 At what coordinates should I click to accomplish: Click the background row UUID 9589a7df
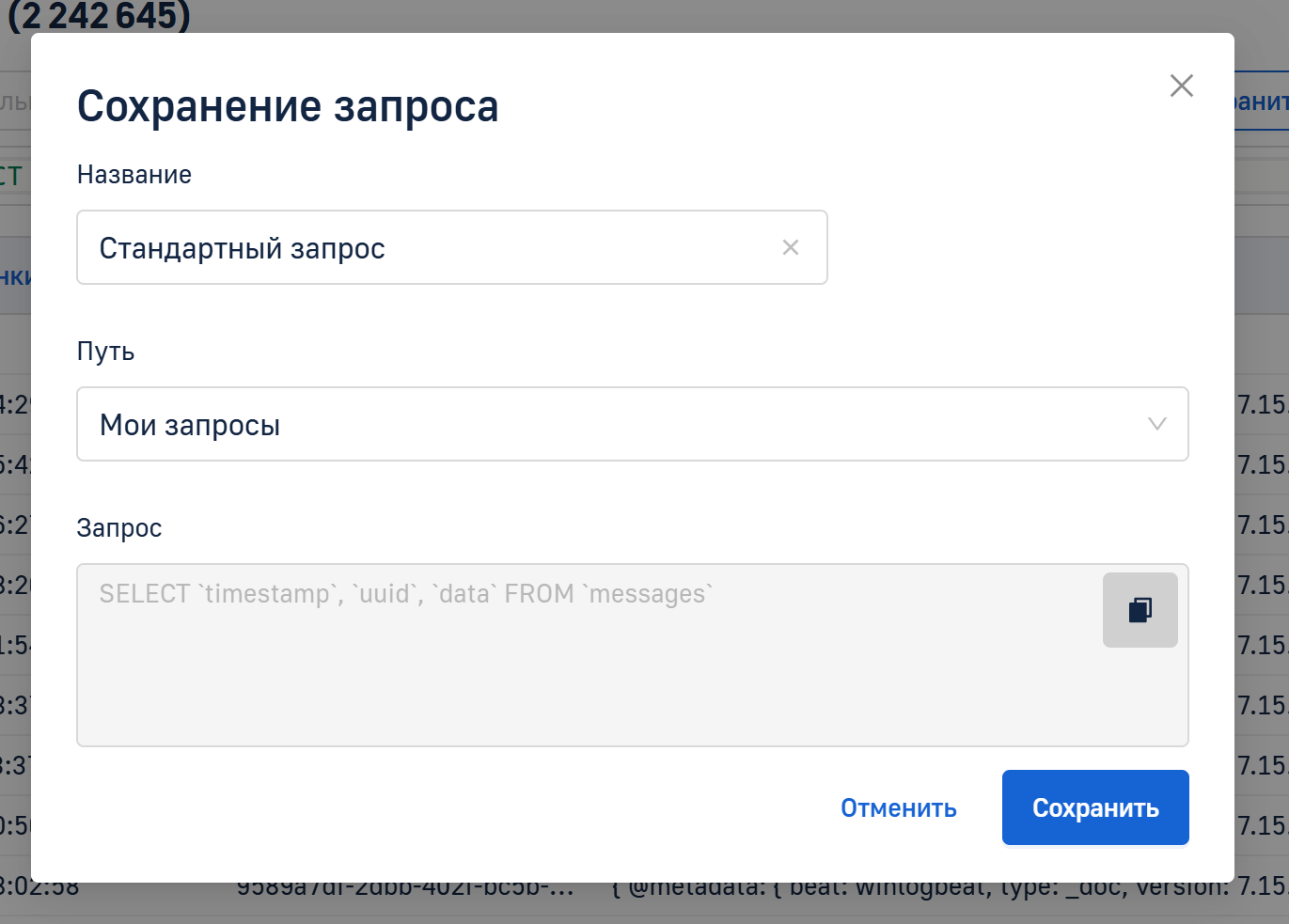click(404, 889)
